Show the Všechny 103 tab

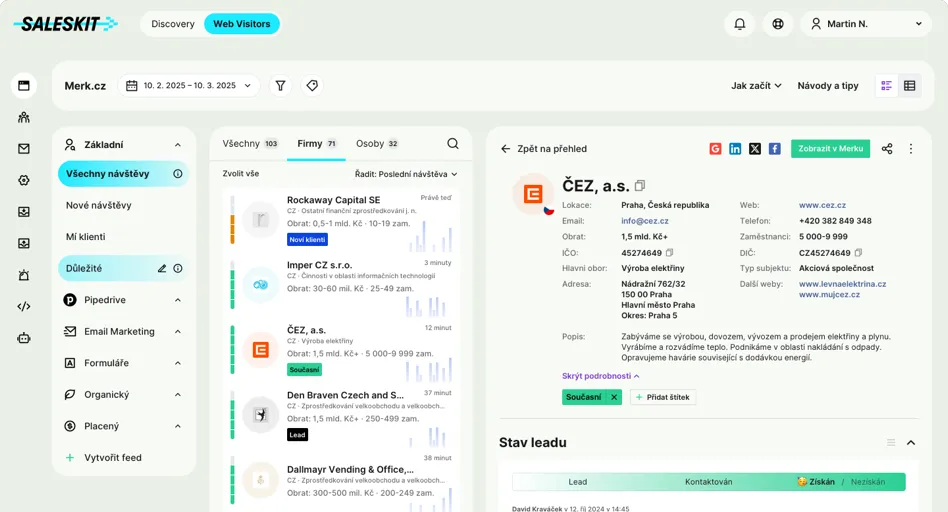click(x=250, y=144)
